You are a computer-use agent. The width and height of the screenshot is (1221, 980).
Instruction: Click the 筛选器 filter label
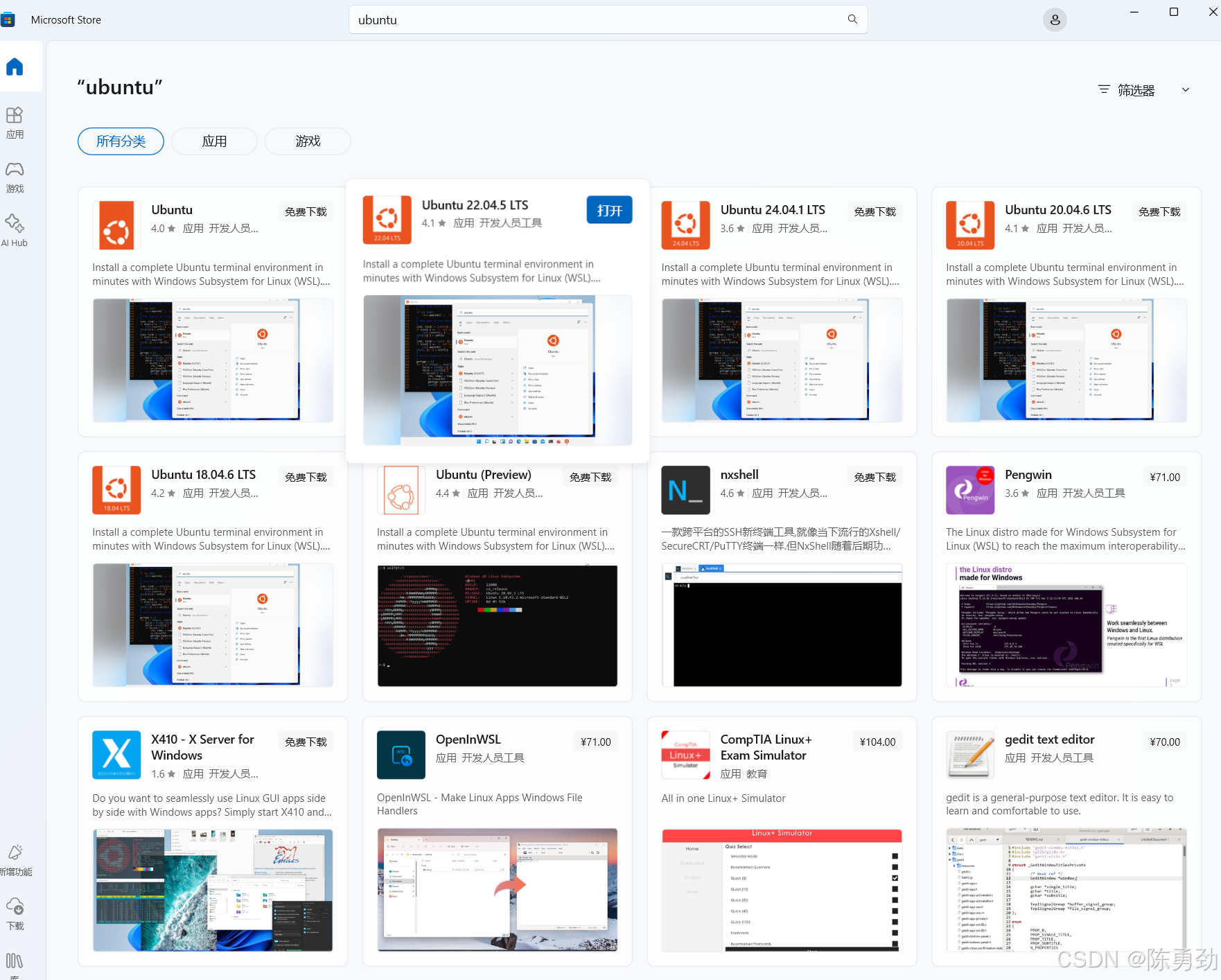tap(1136, 90)
